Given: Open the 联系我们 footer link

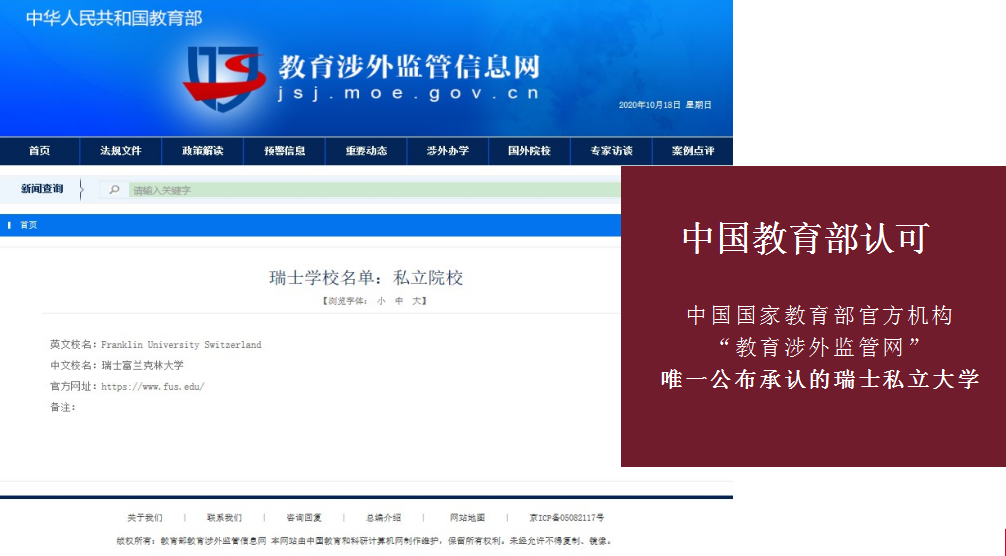Looking at the screenshot, I should (x=225, y=518).
